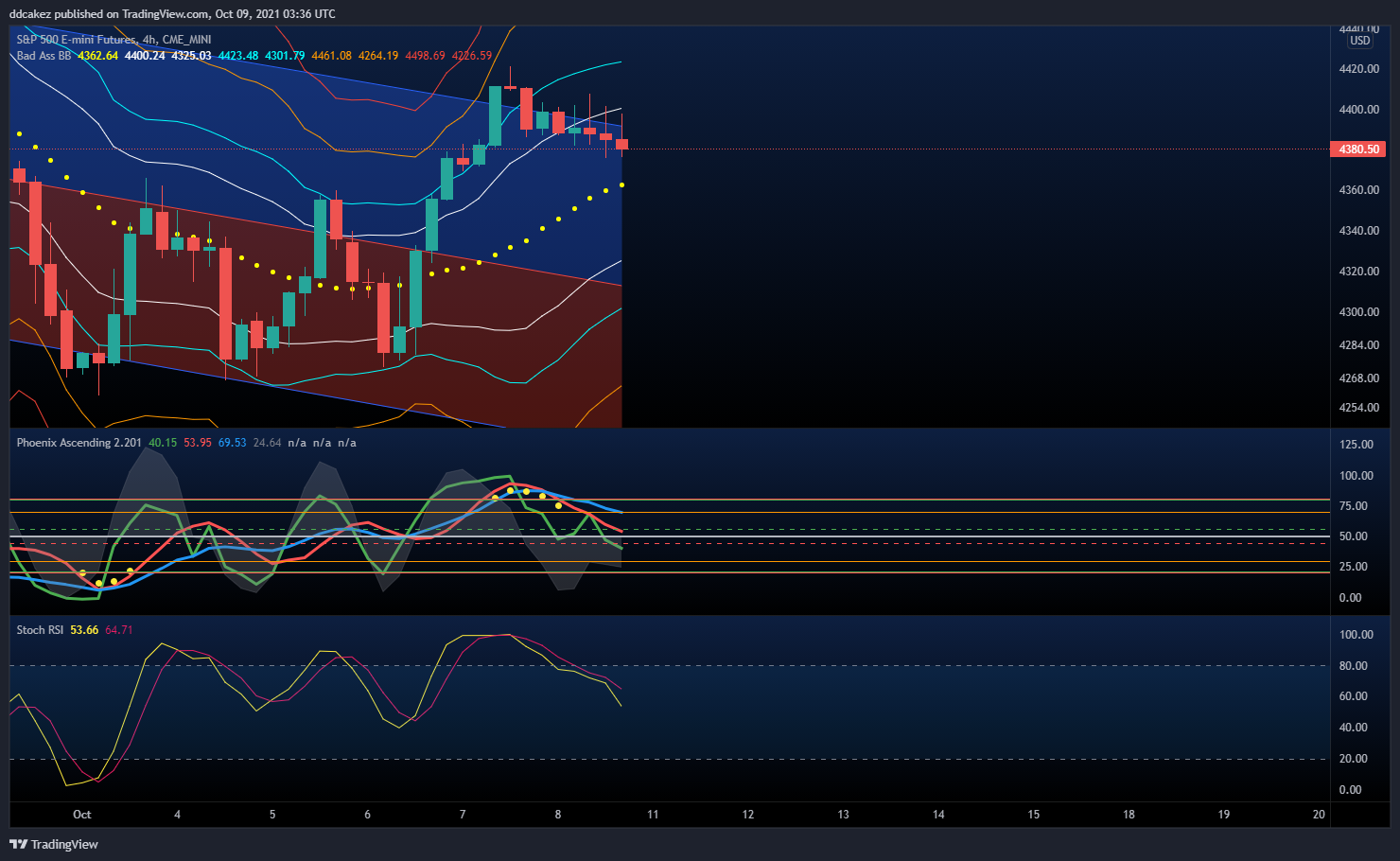This screenshot has height=861, width=1400.
Task: Click the Oct label on the time axis
Action: pyautogui.click(x=82, y=815)
